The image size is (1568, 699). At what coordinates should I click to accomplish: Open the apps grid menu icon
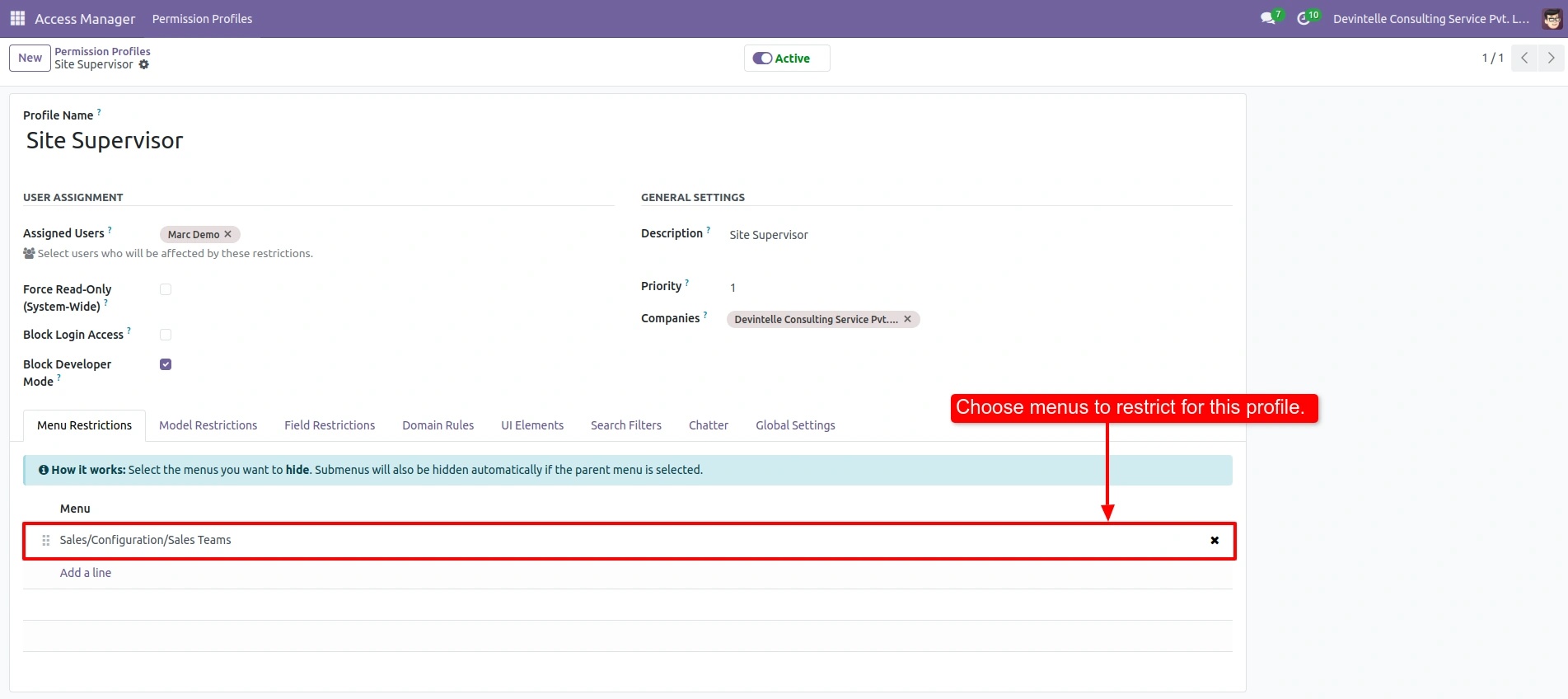(x=17, y=18)
